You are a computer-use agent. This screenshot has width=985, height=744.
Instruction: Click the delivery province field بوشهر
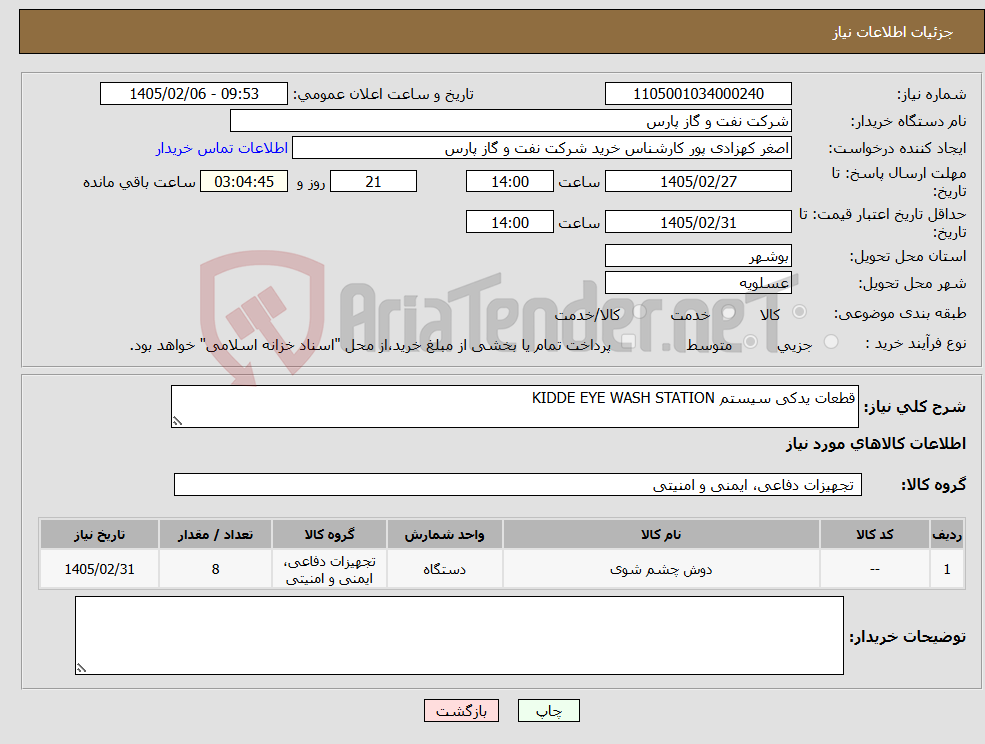click(x=698, y=256)
